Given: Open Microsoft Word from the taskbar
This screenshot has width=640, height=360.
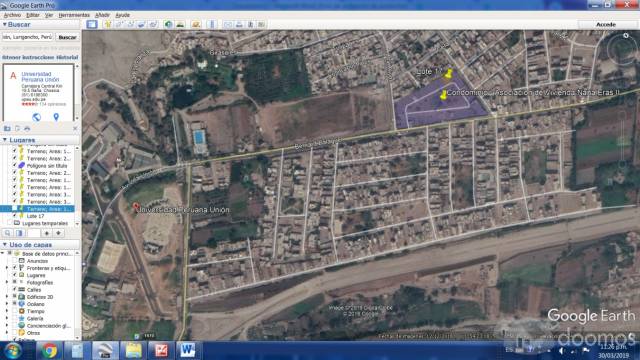Looking at the screenshot, I should [x=188, y=350].
